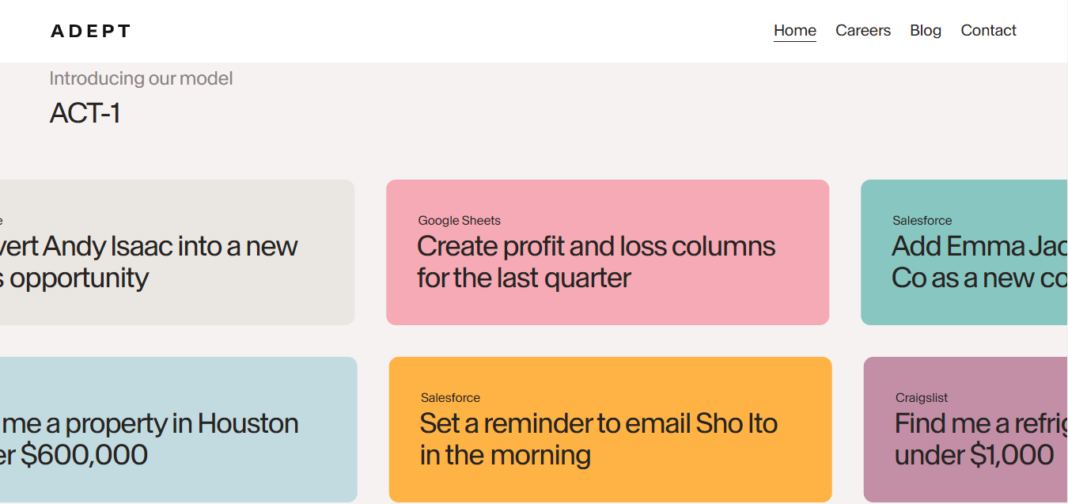Screen dimensions: 1068x504
Task: Go to the Home page
Action: (x=795, y=30)
